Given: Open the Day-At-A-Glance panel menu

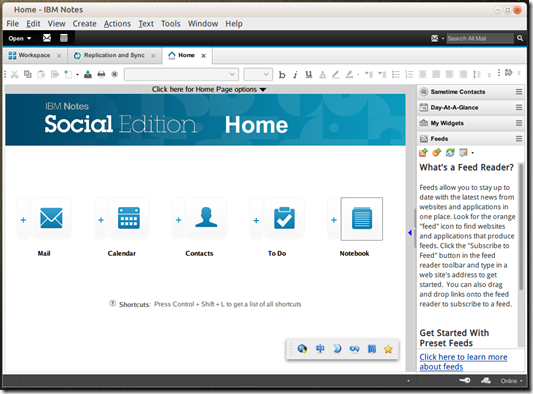Looking at the screenshot, I should coord(519,107).
